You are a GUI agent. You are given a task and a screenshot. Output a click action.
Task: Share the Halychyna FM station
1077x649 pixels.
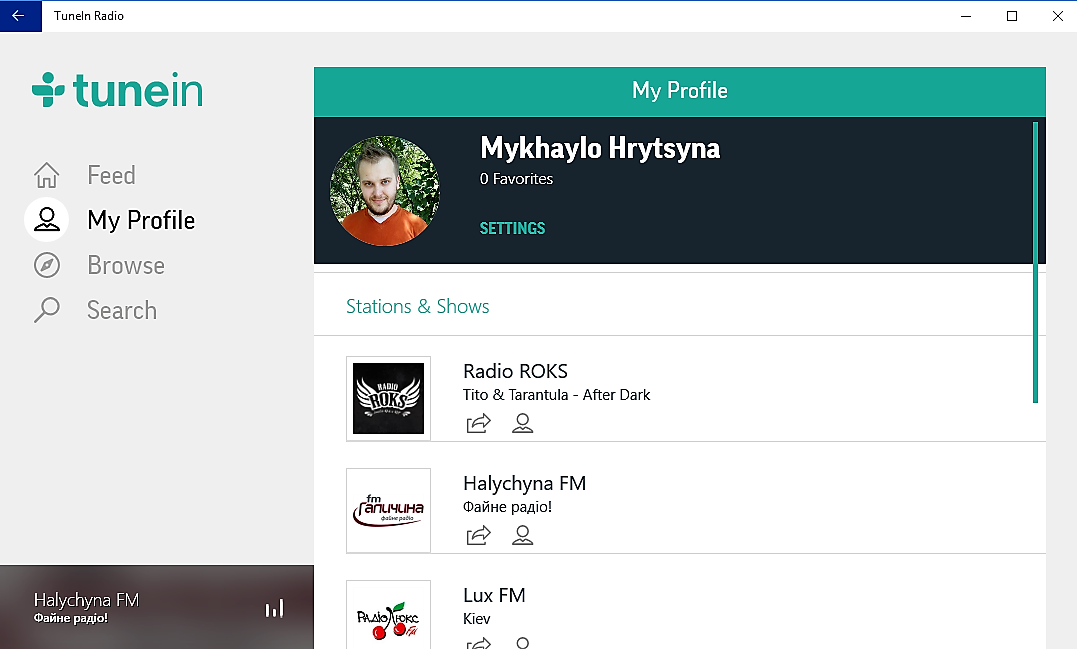click(479, 535)
